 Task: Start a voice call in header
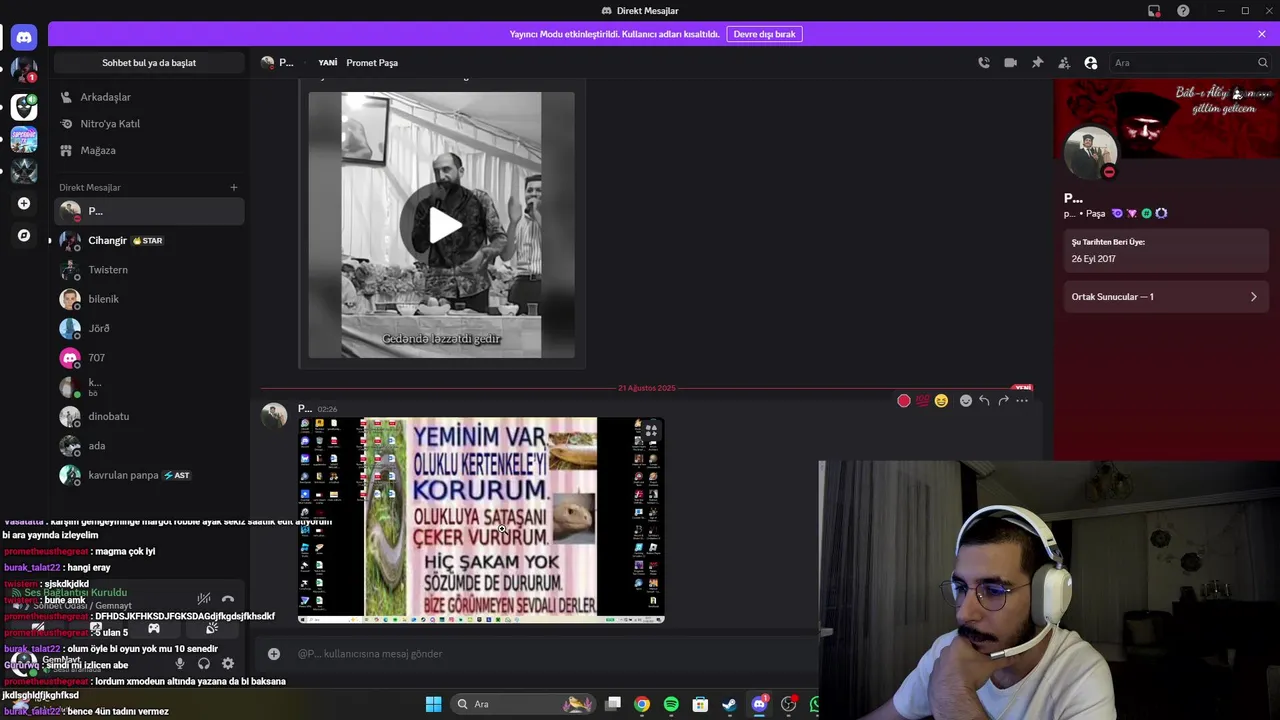(x=984, y=62)
